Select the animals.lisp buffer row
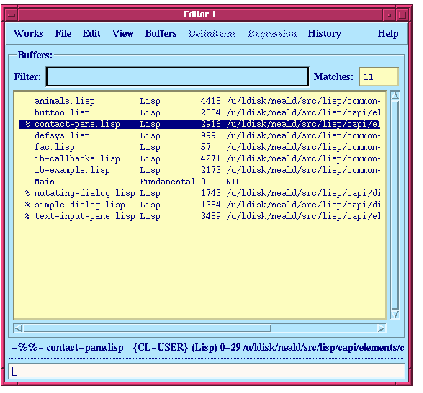 pos(199,101)
